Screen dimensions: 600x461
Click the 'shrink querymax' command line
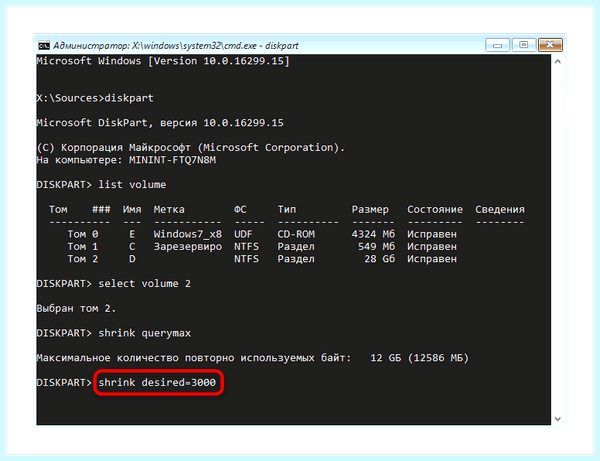(114, 333)
